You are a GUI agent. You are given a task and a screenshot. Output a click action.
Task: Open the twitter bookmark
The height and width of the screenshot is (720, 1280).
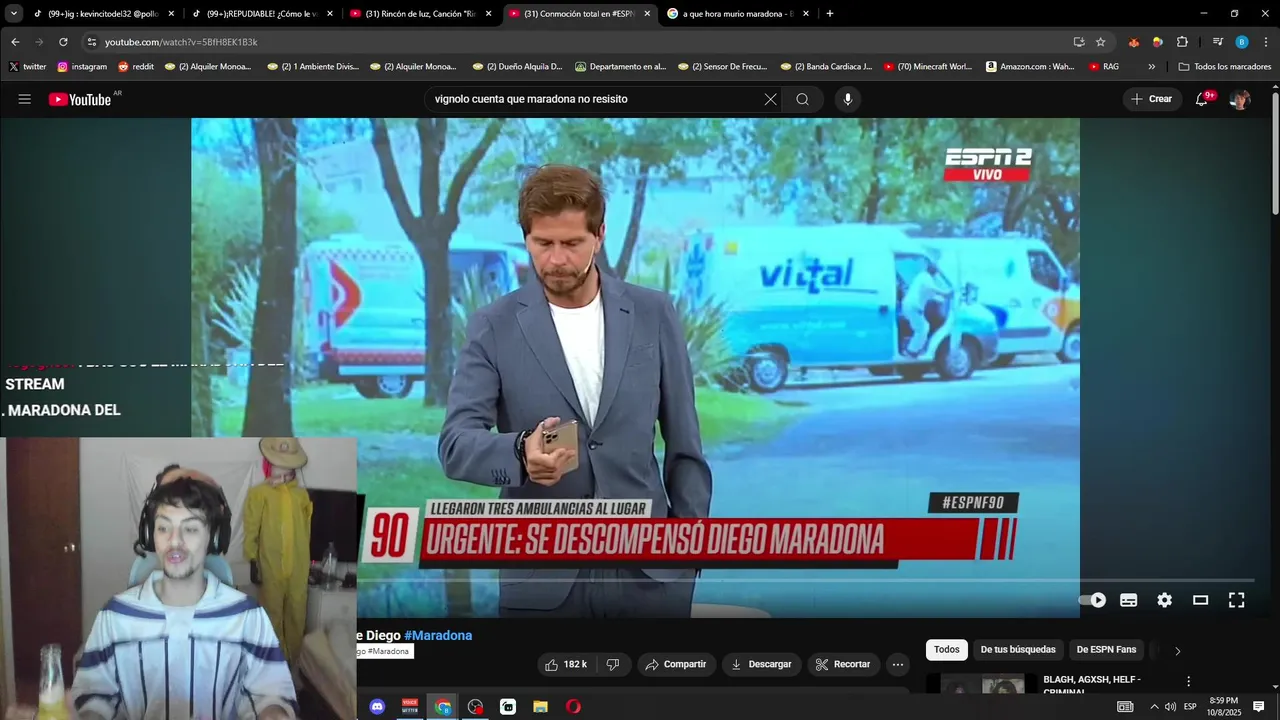pyautogui.click(x=27, y=67)
